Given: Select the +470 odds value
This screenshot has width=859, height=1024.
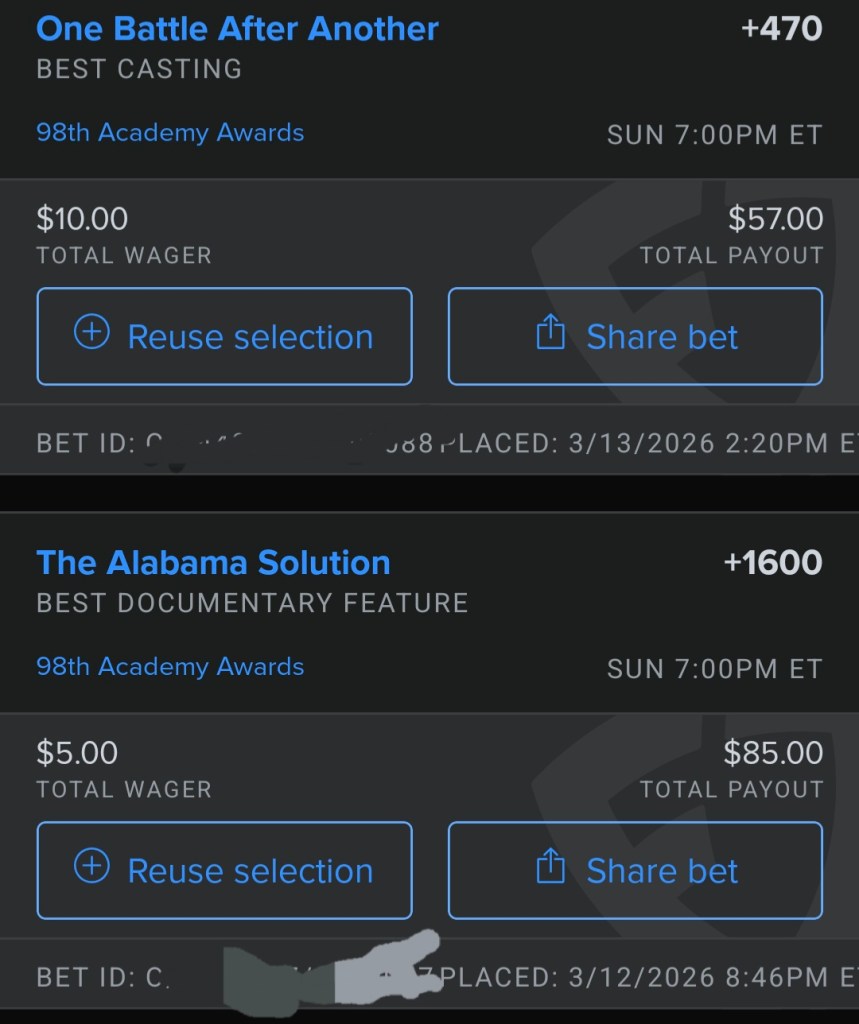Looking at the screenshot, I should [x=781, y=28].
